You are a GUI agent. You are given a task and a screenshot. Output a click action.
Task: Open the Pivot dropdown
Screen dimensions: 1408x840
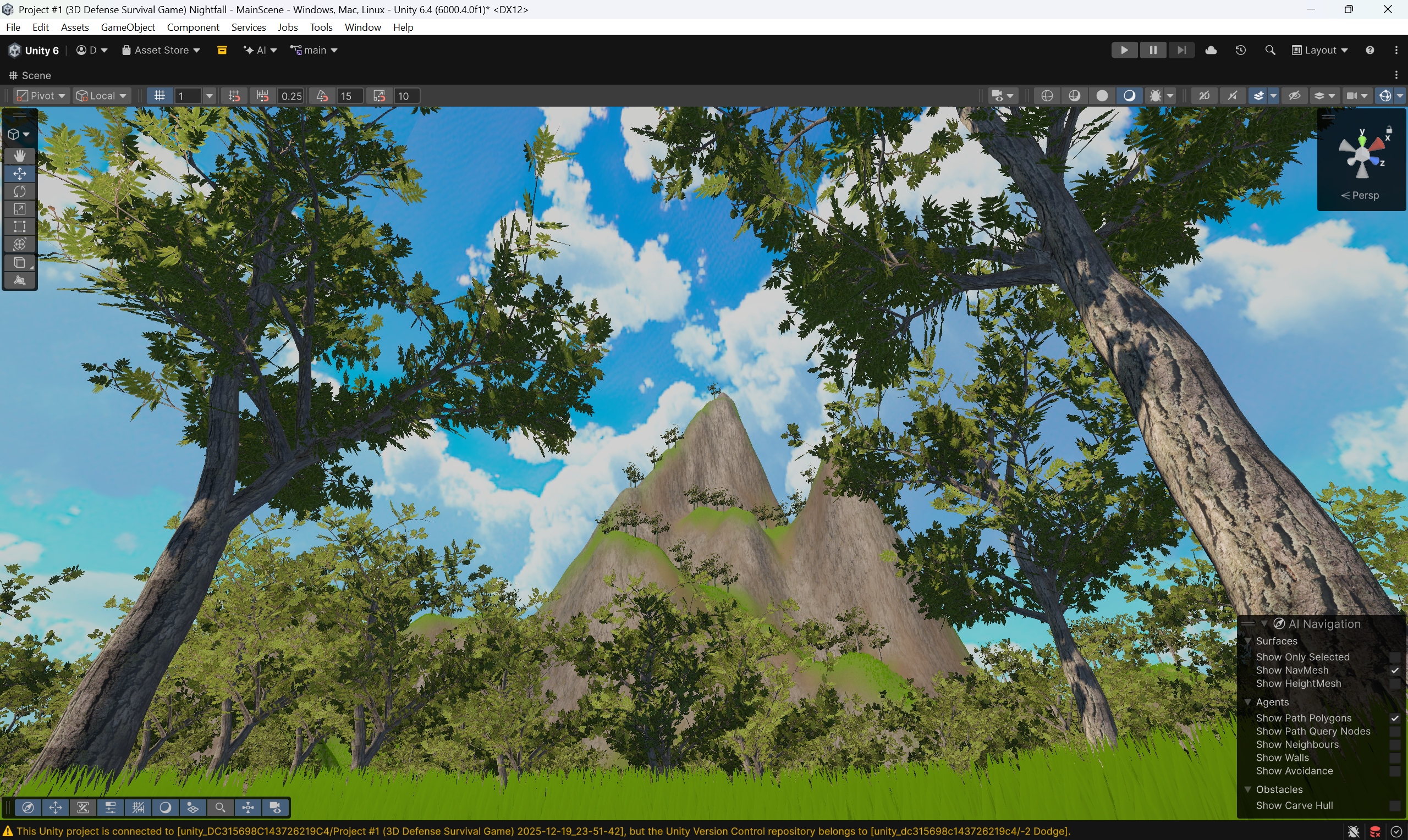coord(41,96)
